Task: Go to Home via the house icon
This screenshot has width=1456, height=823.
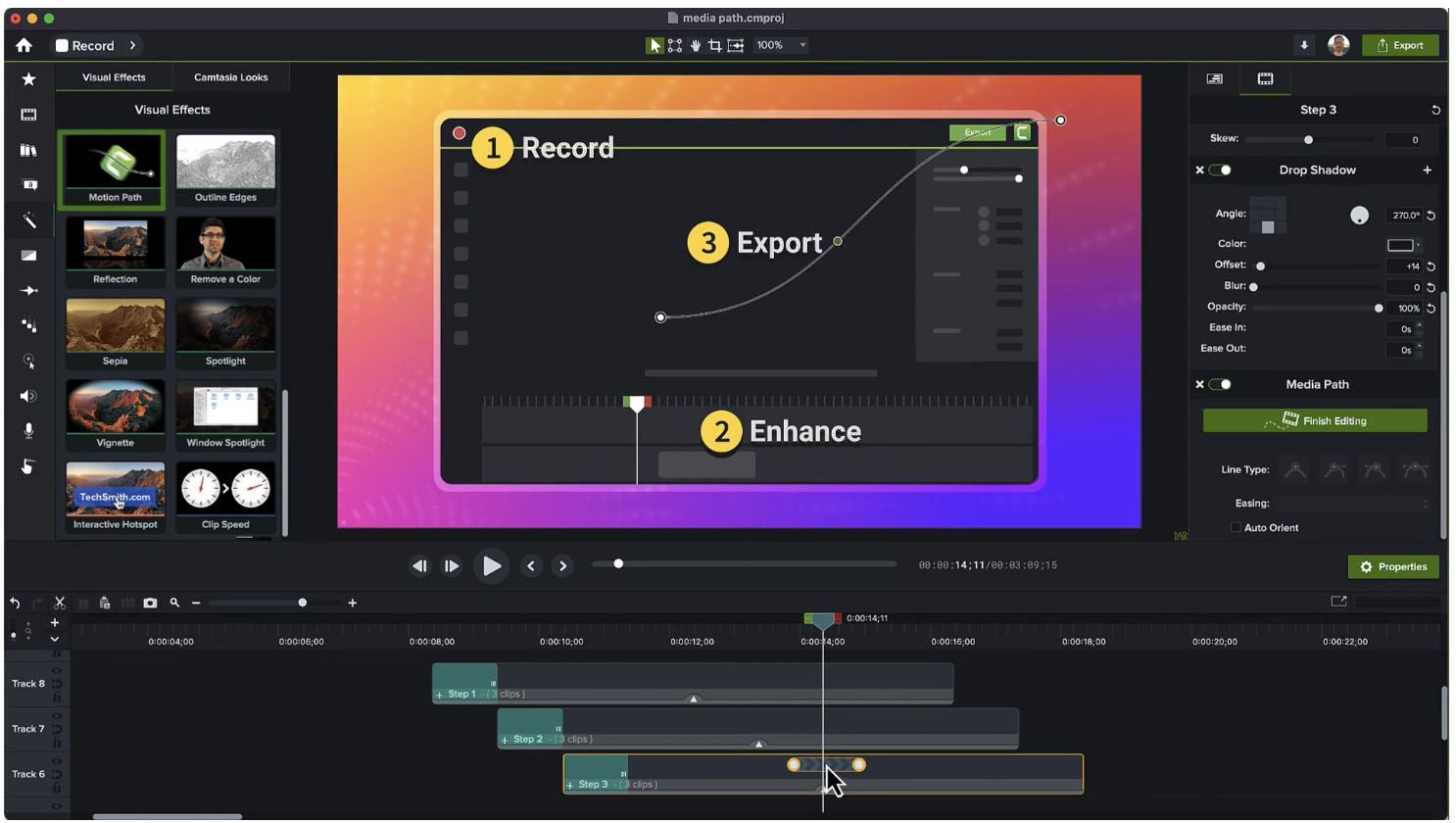Action: (24, 45)
